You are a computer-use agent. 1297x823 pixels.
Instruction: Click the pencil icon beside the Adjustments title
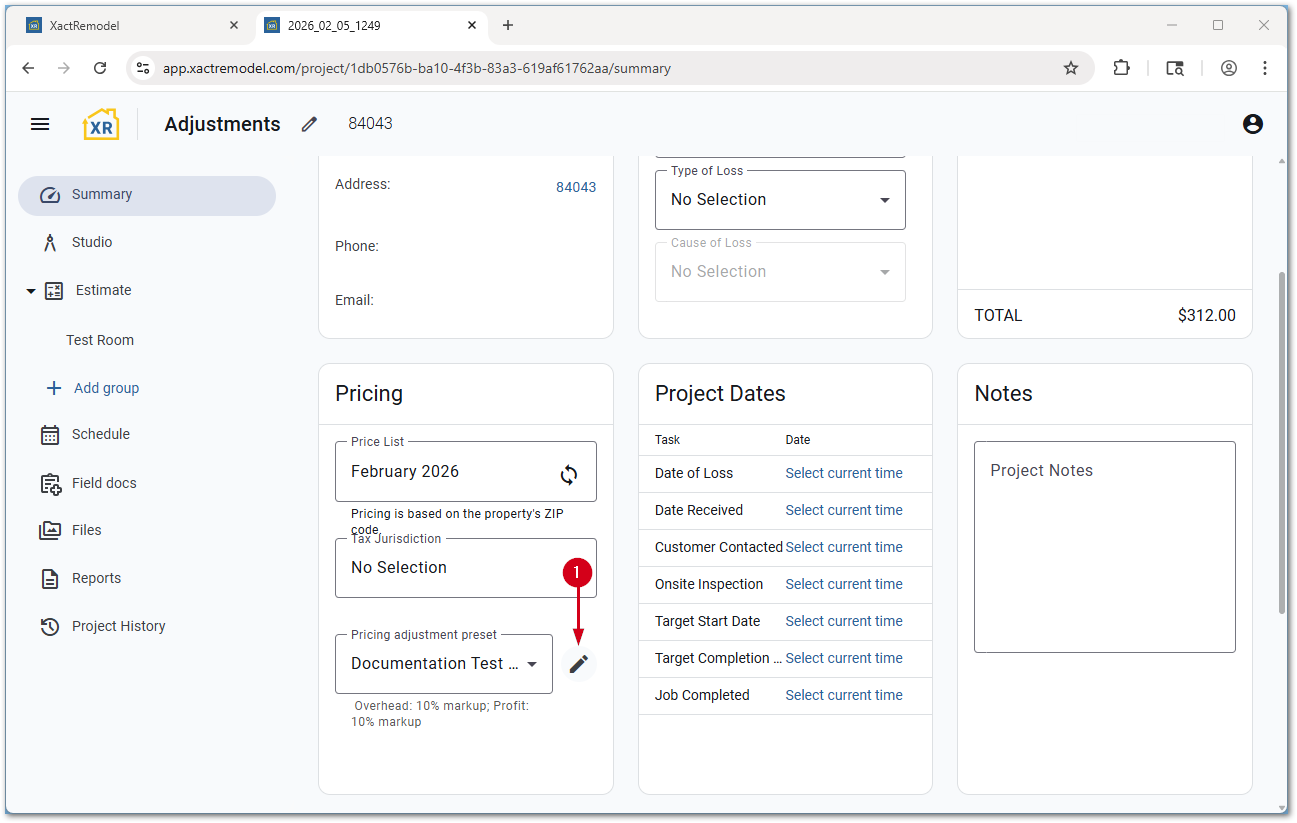pyautogui.click(x=310, y=124)
